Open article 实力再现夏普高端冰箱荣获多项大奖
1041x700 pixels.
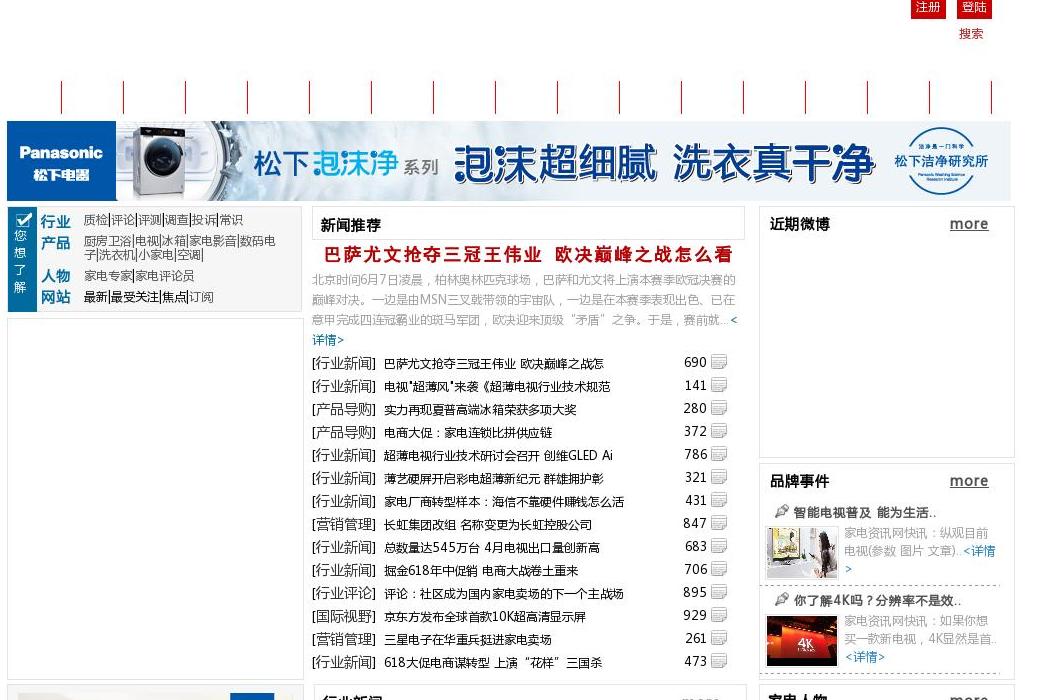[480, 410]
